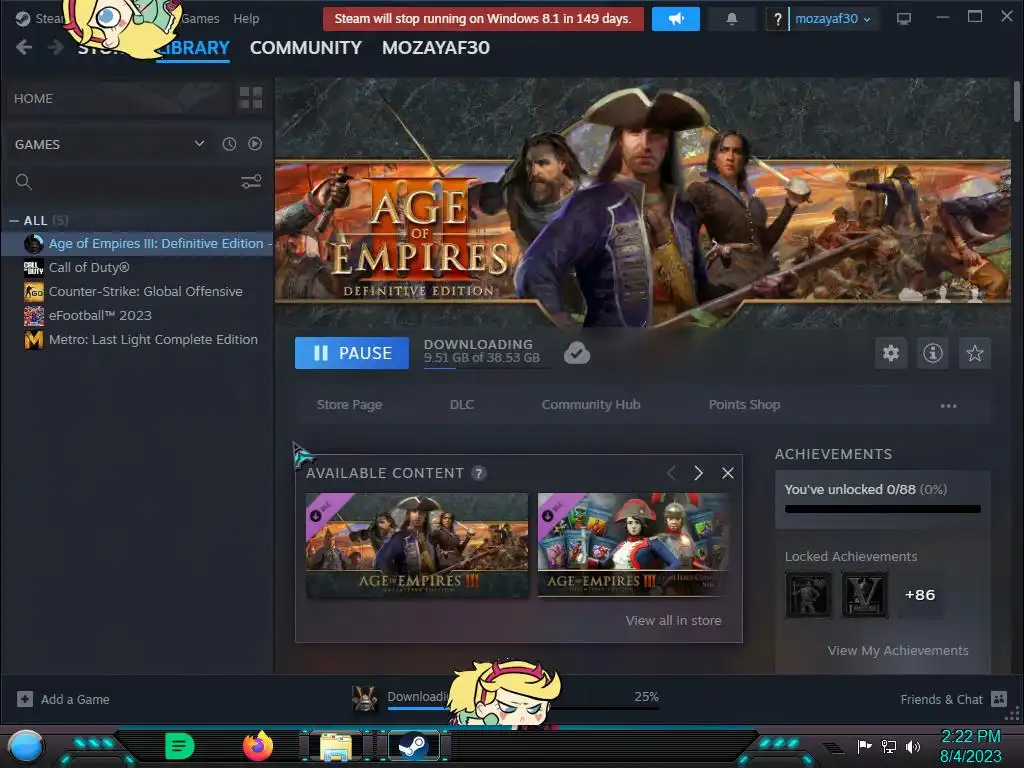Open game settings gear icon
Viewport: 1024px width, 768px height.
pyautogui.click(x=891, y=353)
